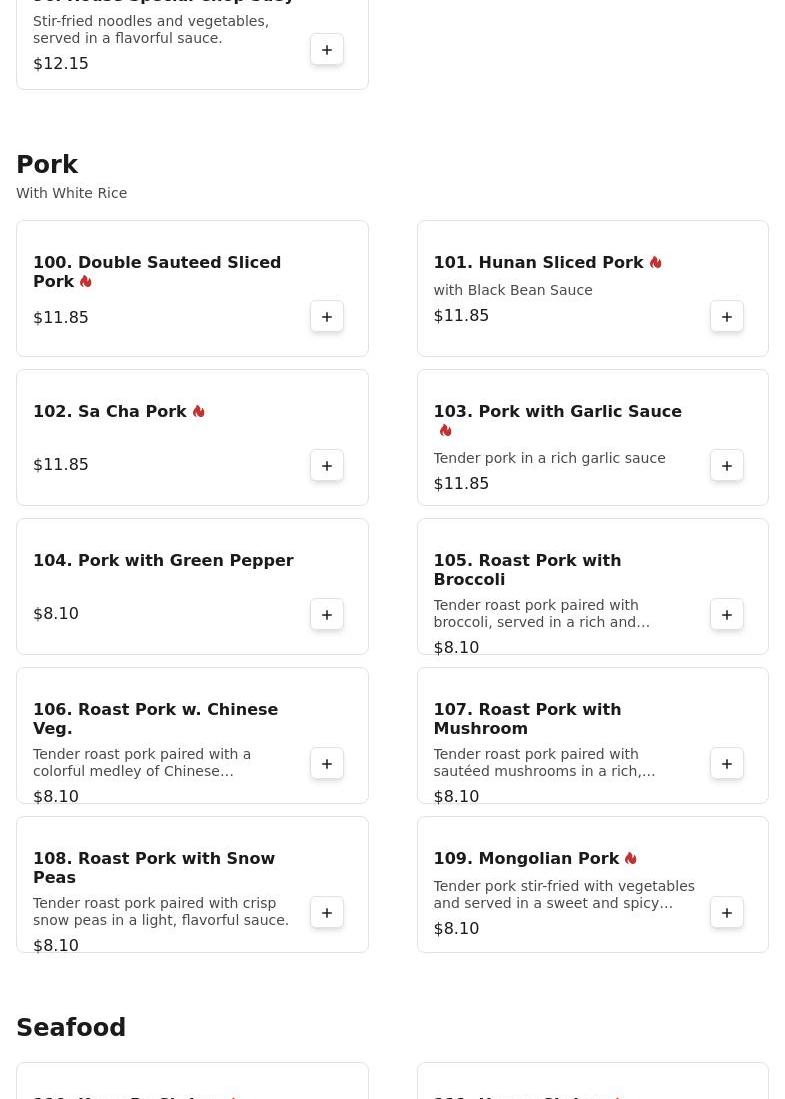Click plus button for Hunan Sliced Pork

click(727, 317)
